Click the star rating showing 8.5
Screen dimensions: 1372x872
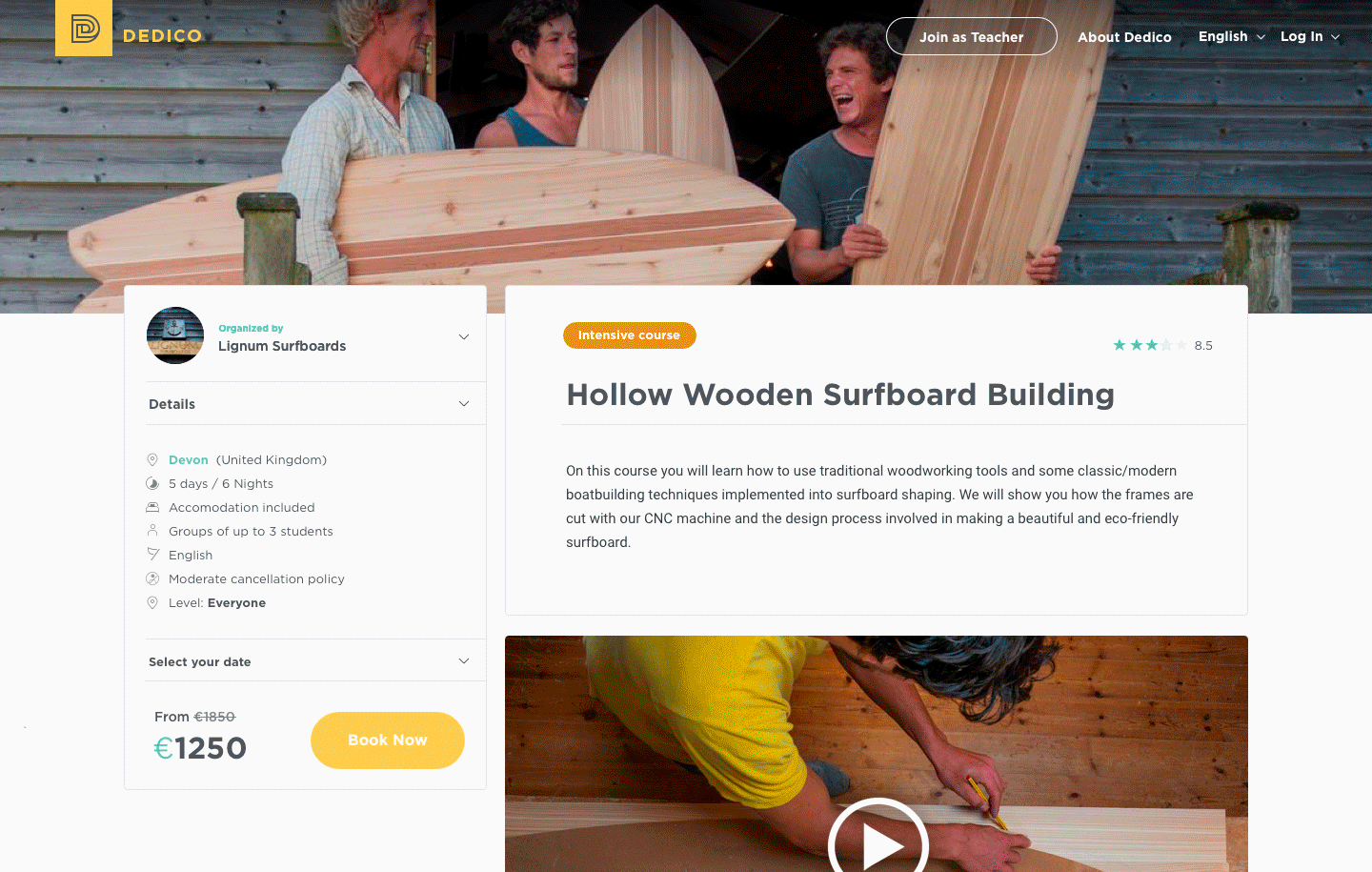point(1151,345)
